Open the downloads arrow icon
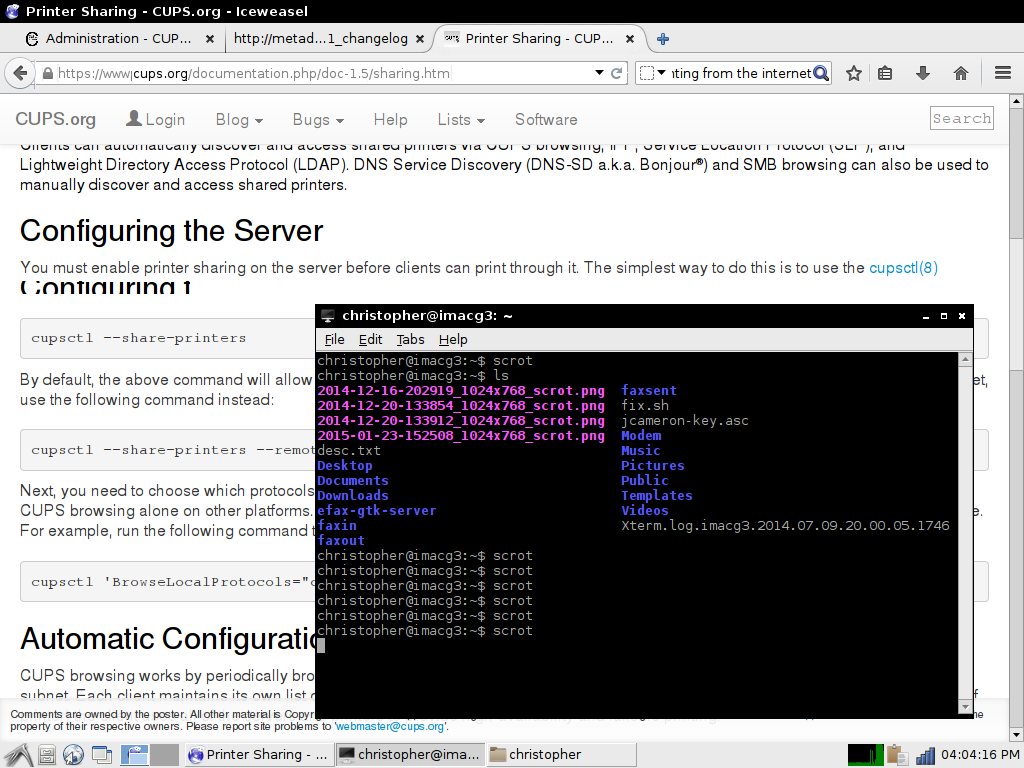The width and height of the screenshot is (1024, 768). pos(923,73)
